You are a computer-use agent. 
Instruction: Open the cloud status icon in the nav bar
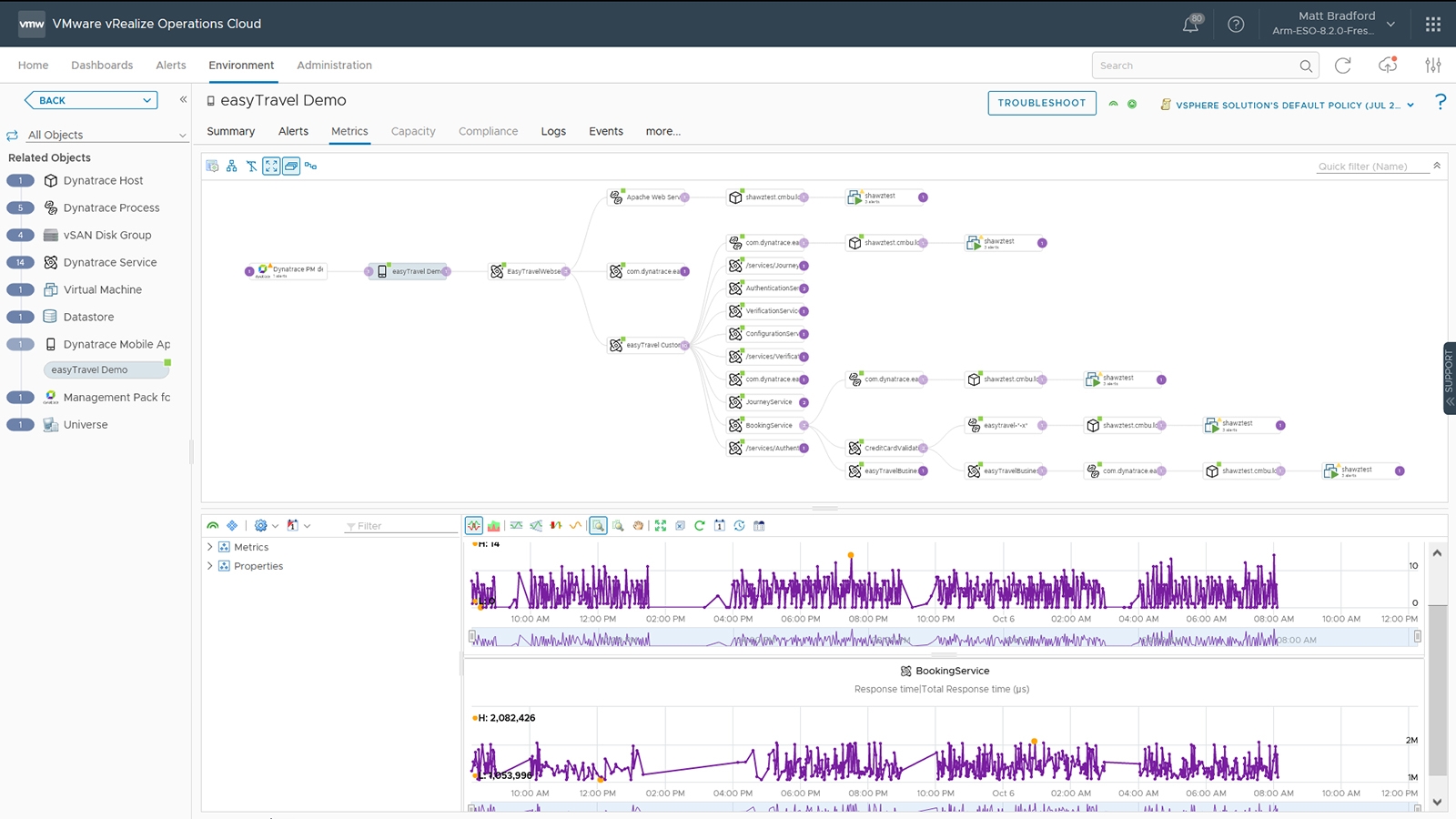coord(1388,65)
